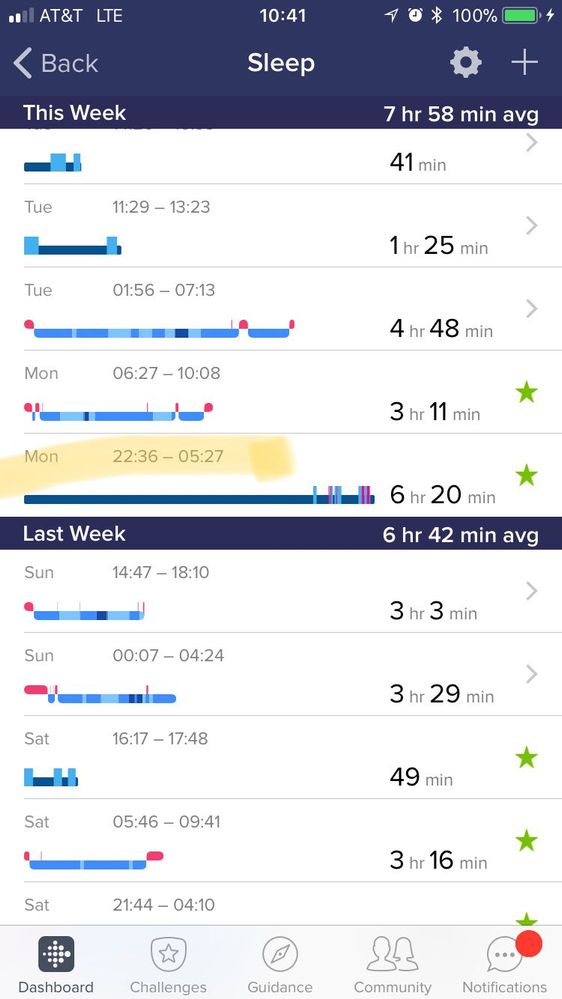The height and width of the screenshot is (999, 562).
Task: Open sleep settings gear icon
Action: point(466,63)
